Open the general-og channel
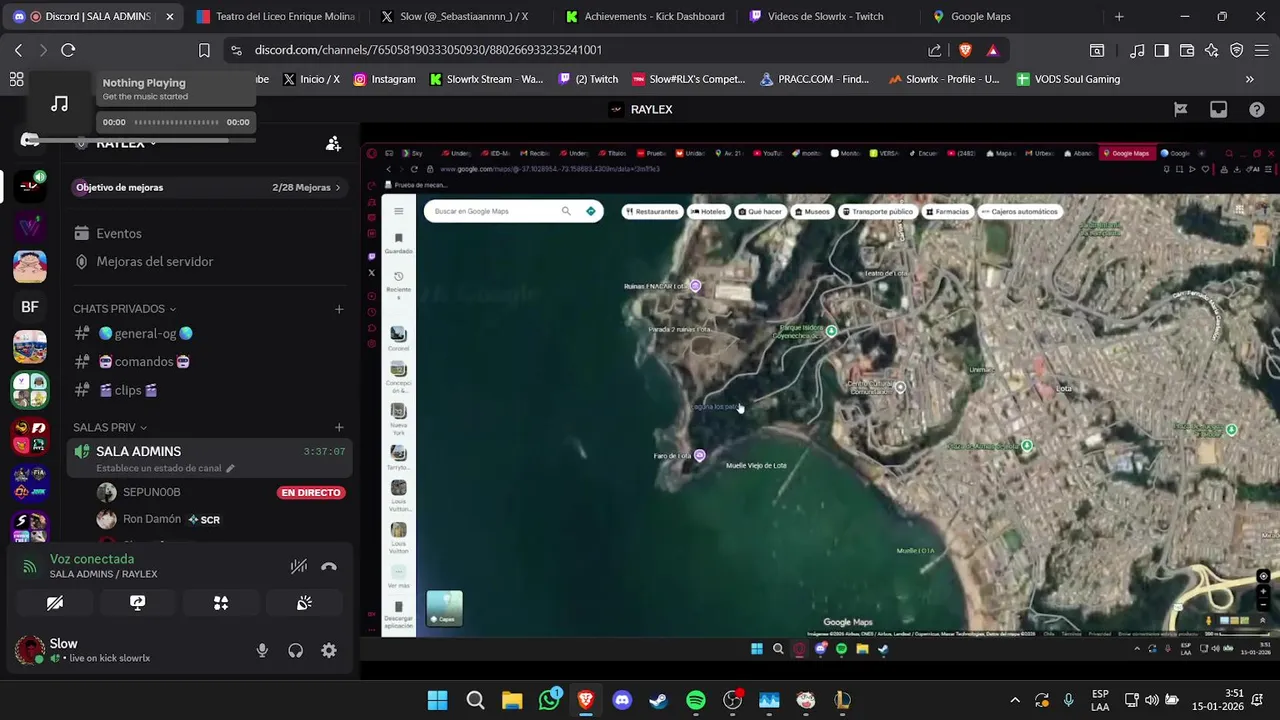Screen dimensions: 1280x720 click(209, 334)
